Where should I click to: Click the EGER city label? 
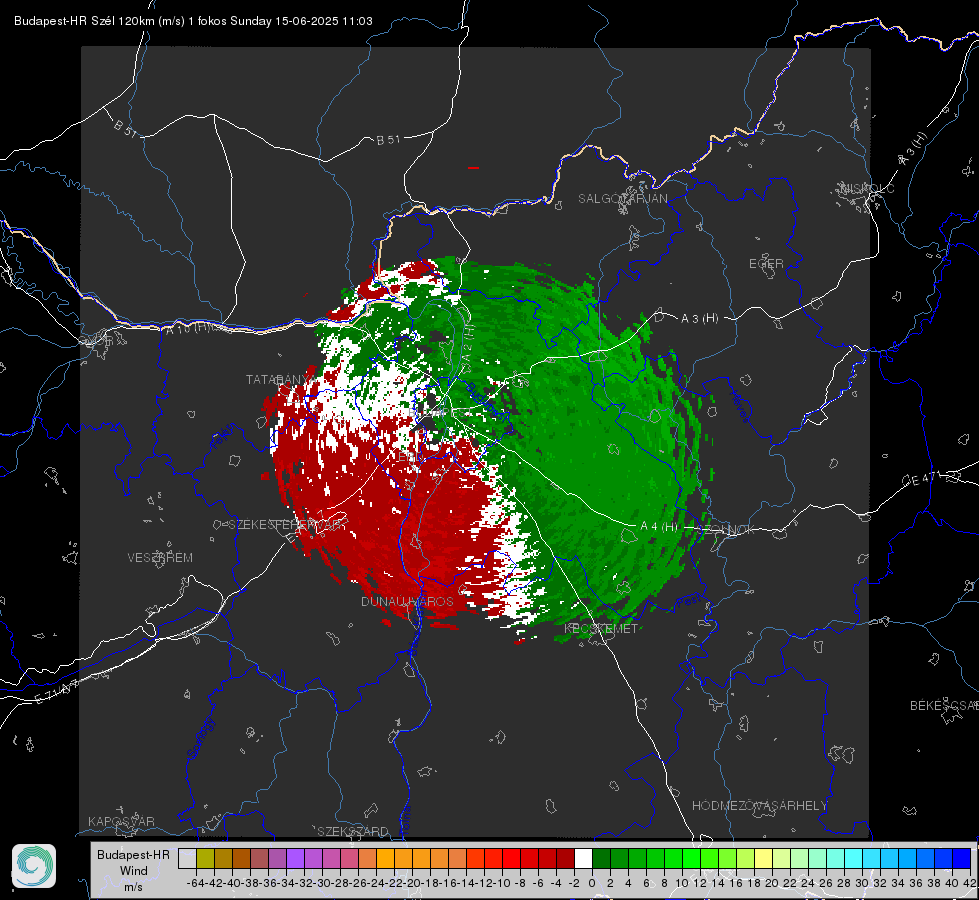[x=766, y=264]
